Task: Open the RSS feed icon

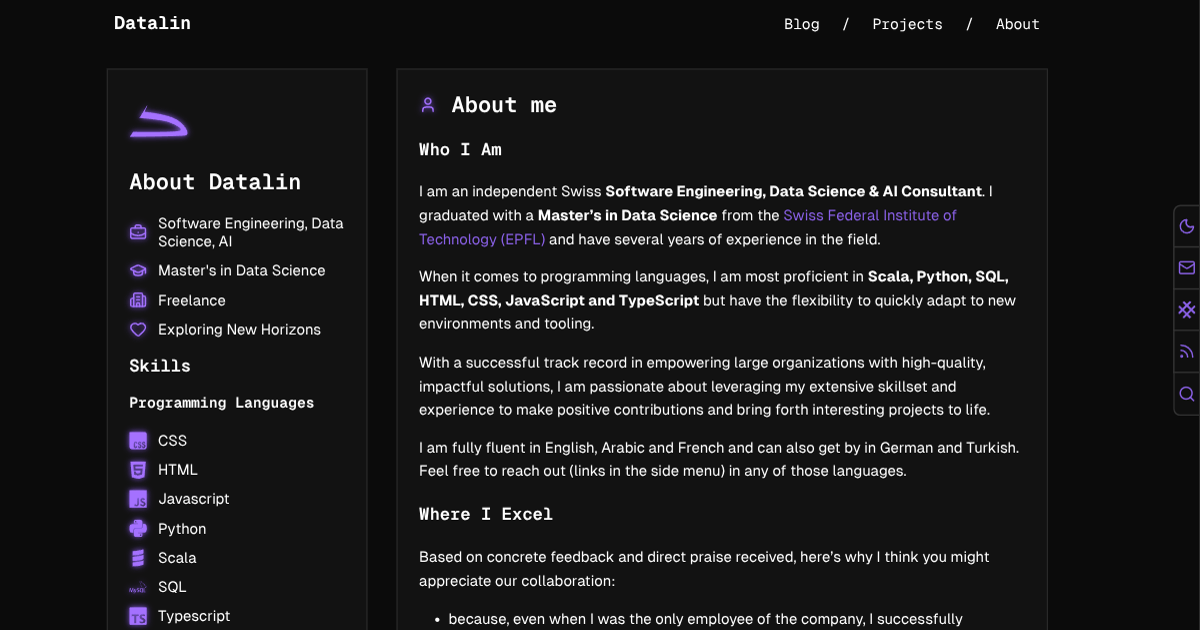Action: (x=1187, y=352)
